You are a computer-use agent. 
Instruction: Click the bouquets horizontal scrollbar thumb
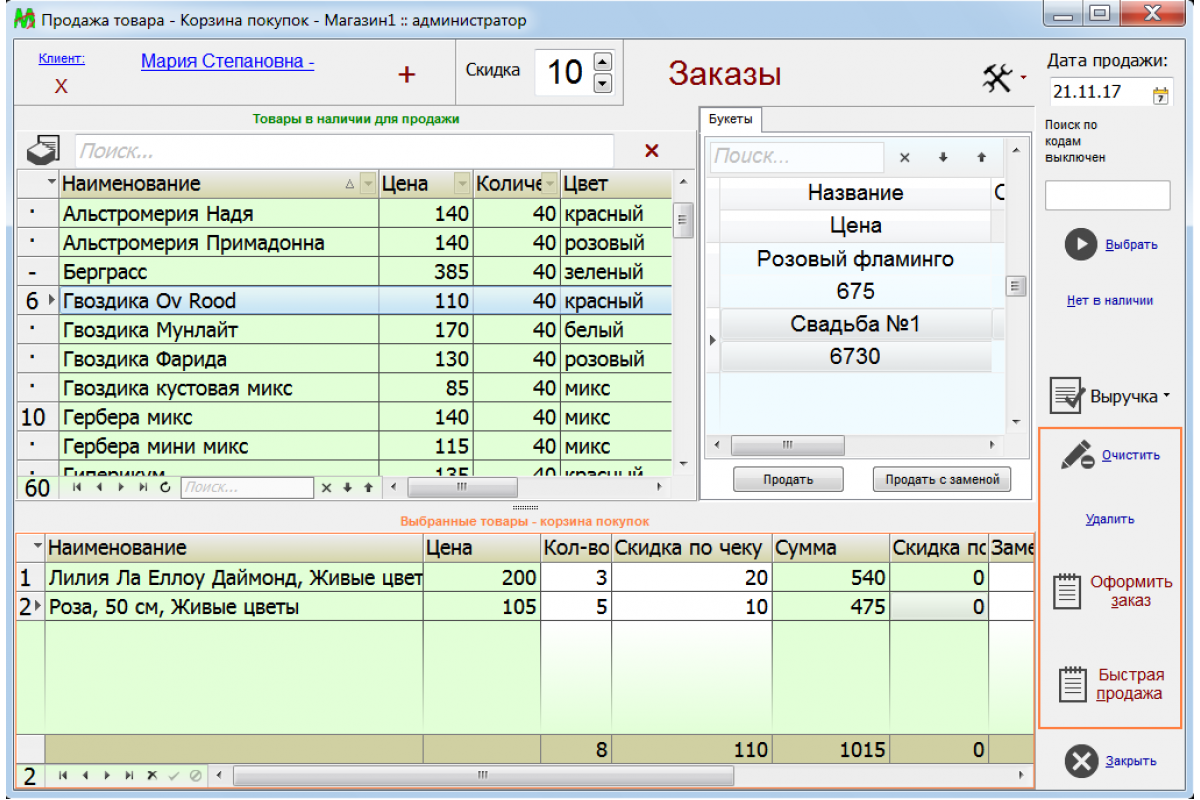point(787,444)
